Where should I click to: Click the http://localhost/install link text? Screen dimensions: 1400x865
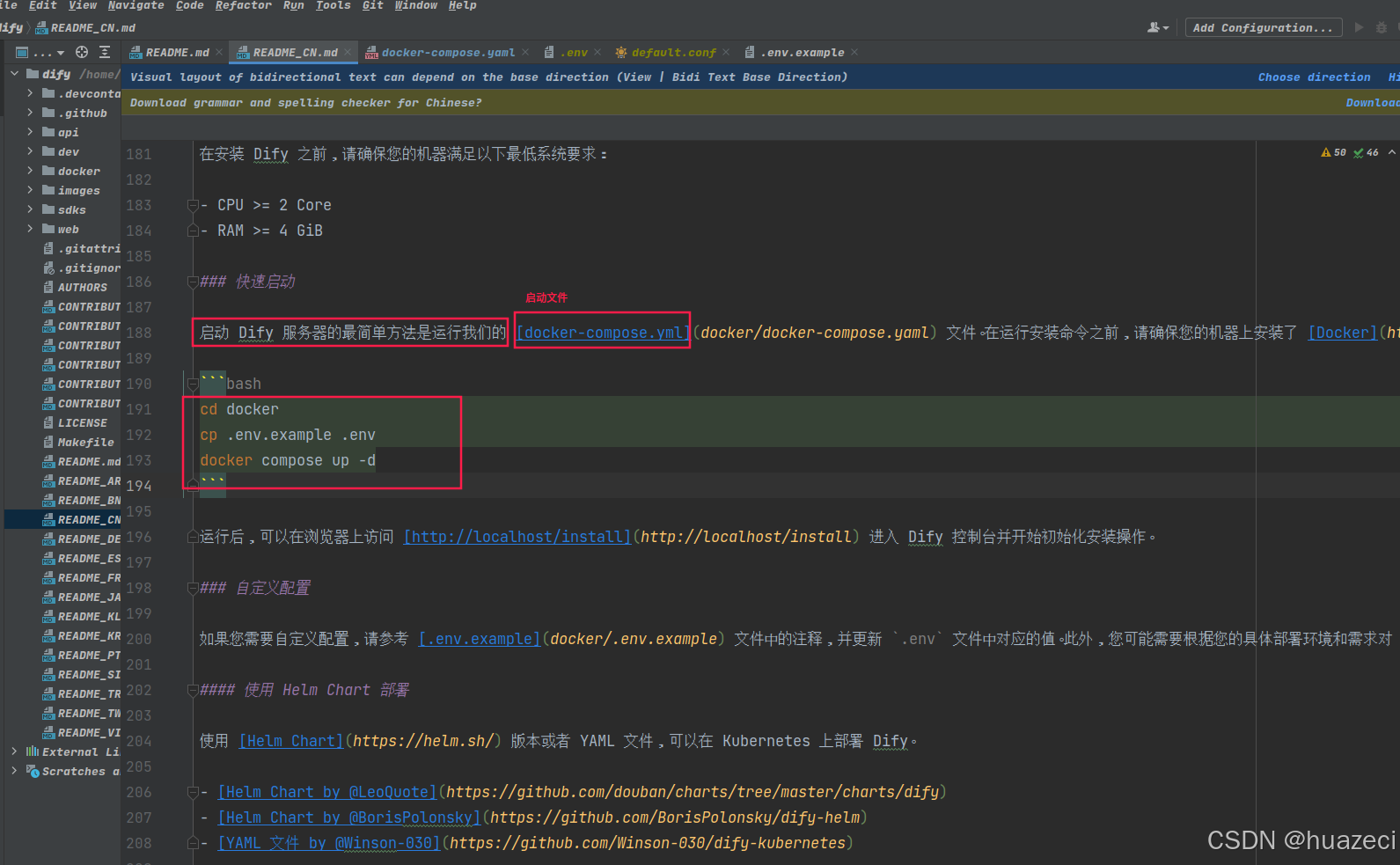tap(517, 537)
